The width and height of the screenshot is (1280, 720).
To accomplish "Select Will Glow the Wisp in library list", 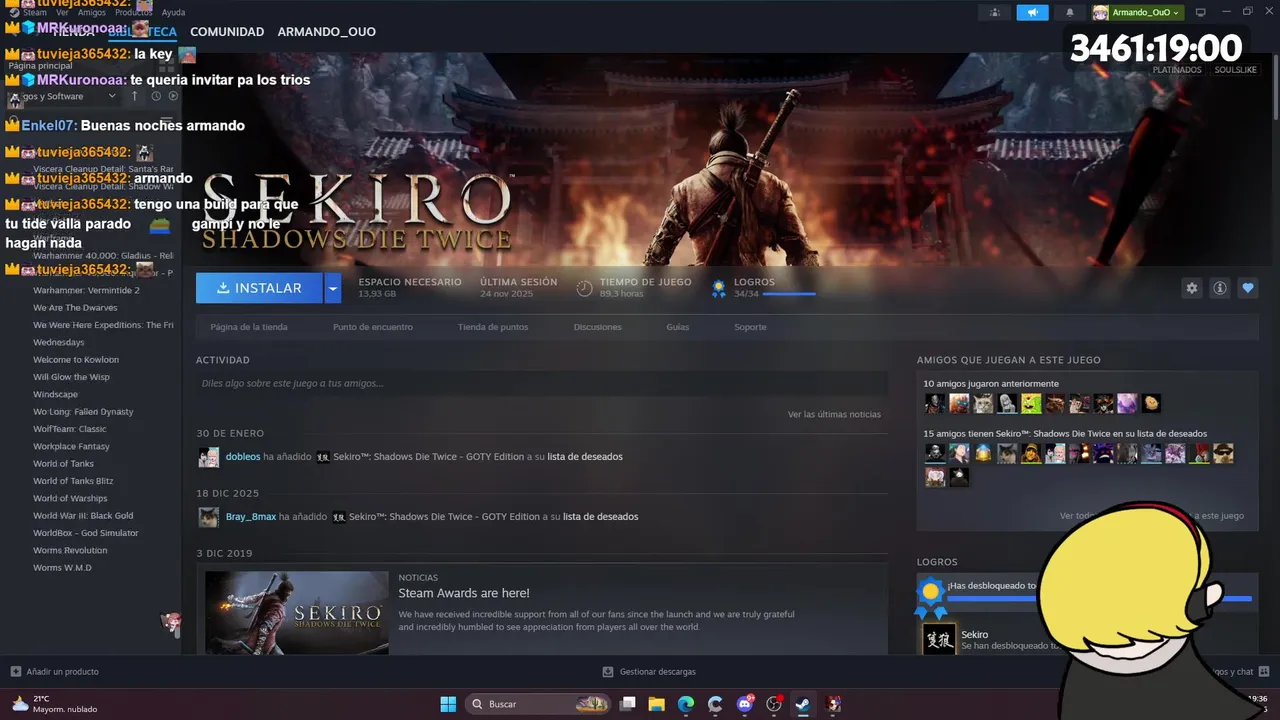I will tap(71, 377).
